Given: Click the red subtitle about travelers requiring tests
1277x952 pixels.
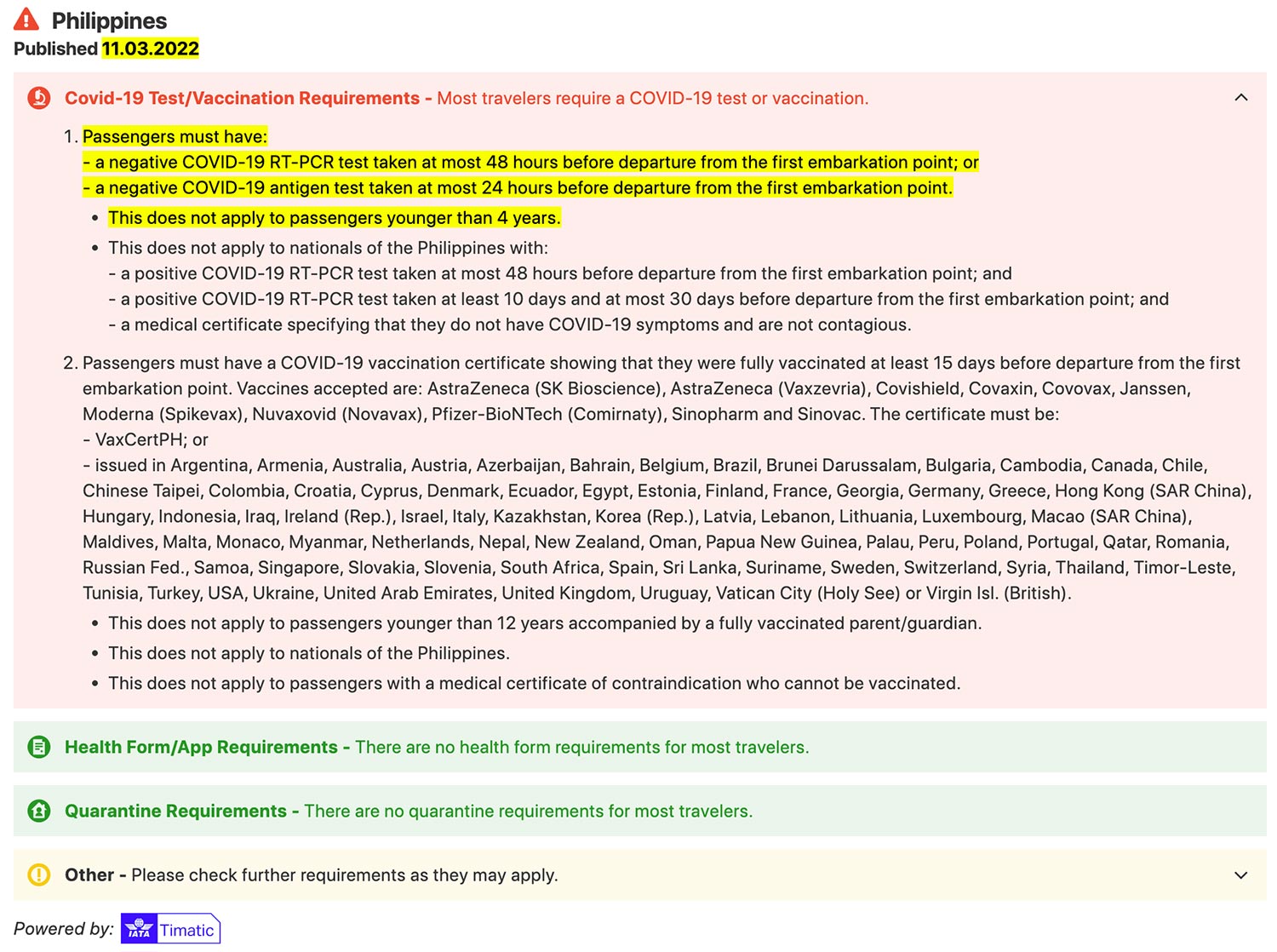Looking at the screenshot, I should click(x=652, y=98).
